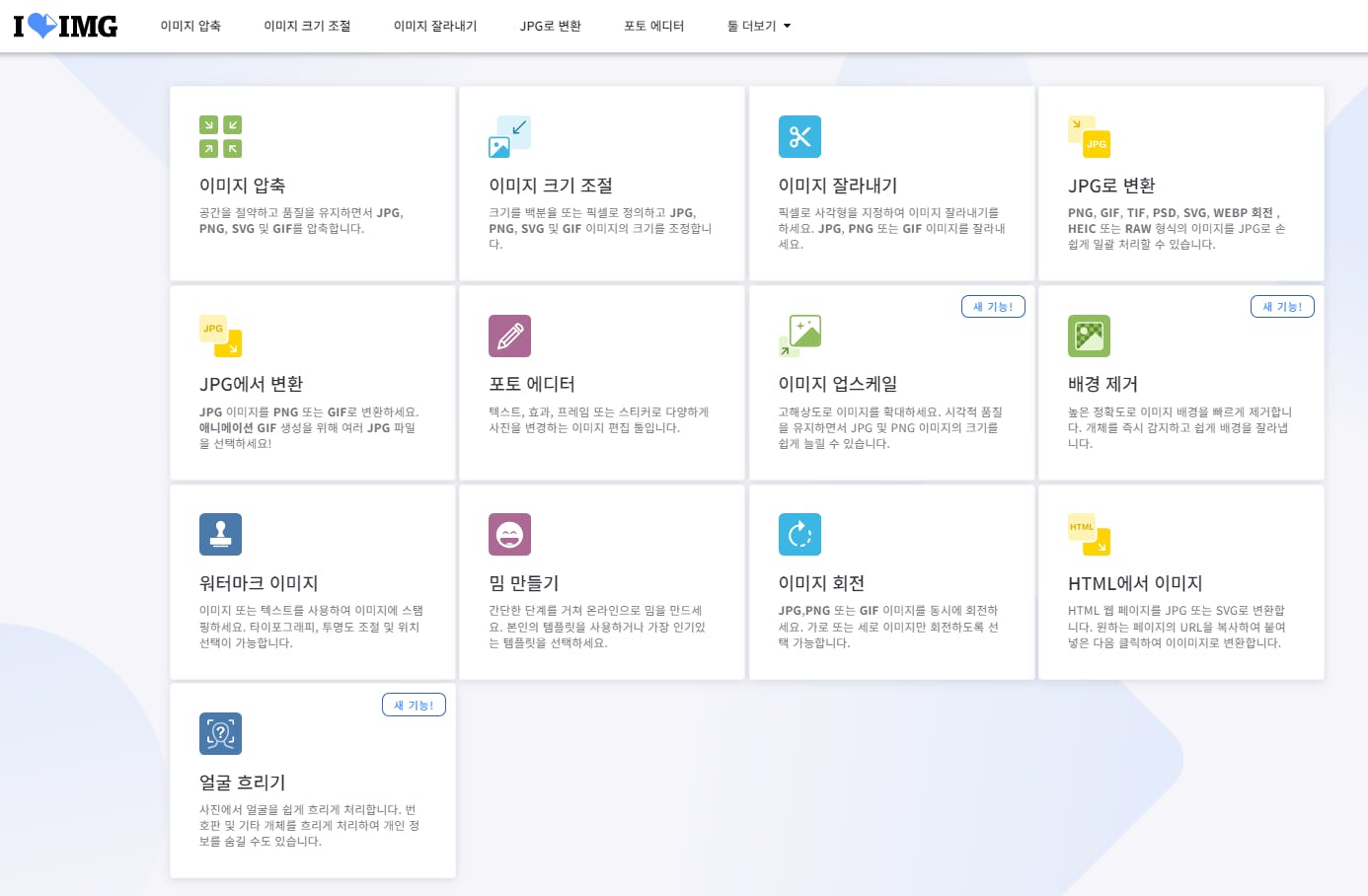Click the description starting 간단한 단계를 거쳐
Viewport: 1368px width, 896px height.
tap(597, 627)
